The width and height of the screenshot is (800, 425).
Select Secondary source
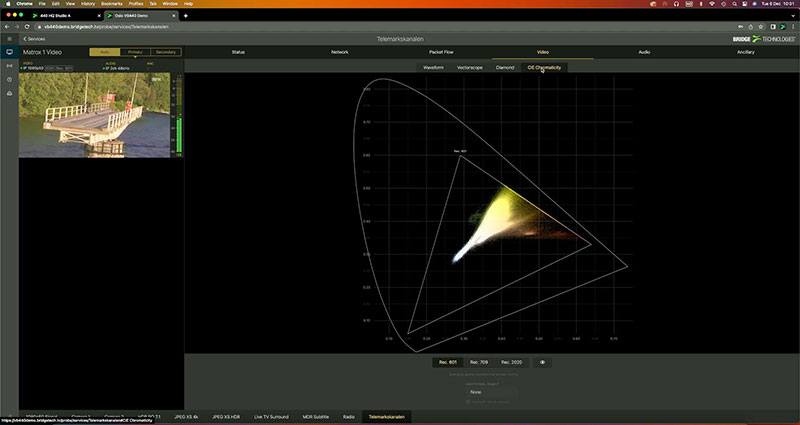pos(166,52)
